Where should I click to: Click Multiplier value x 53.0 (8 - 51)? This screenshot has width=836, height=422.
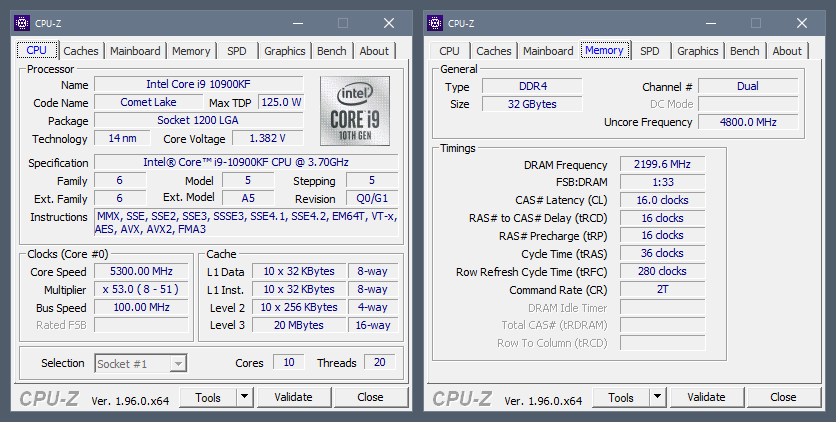click(141, 289)
